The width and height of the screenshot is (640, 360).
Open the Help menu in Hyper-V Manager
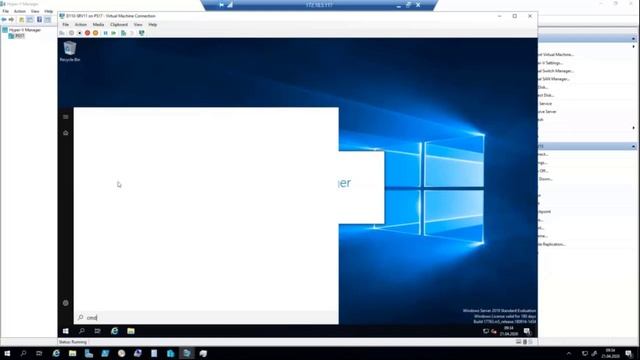pos(49,11)
